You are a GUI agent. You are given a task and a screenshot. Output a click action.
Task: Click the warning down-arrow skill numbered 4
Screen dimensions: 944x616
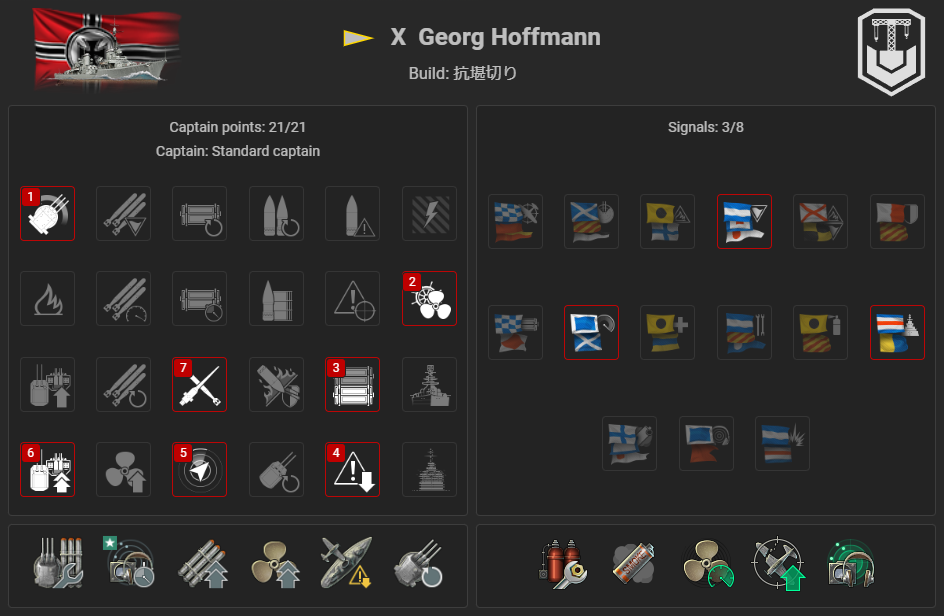(352, 470)
